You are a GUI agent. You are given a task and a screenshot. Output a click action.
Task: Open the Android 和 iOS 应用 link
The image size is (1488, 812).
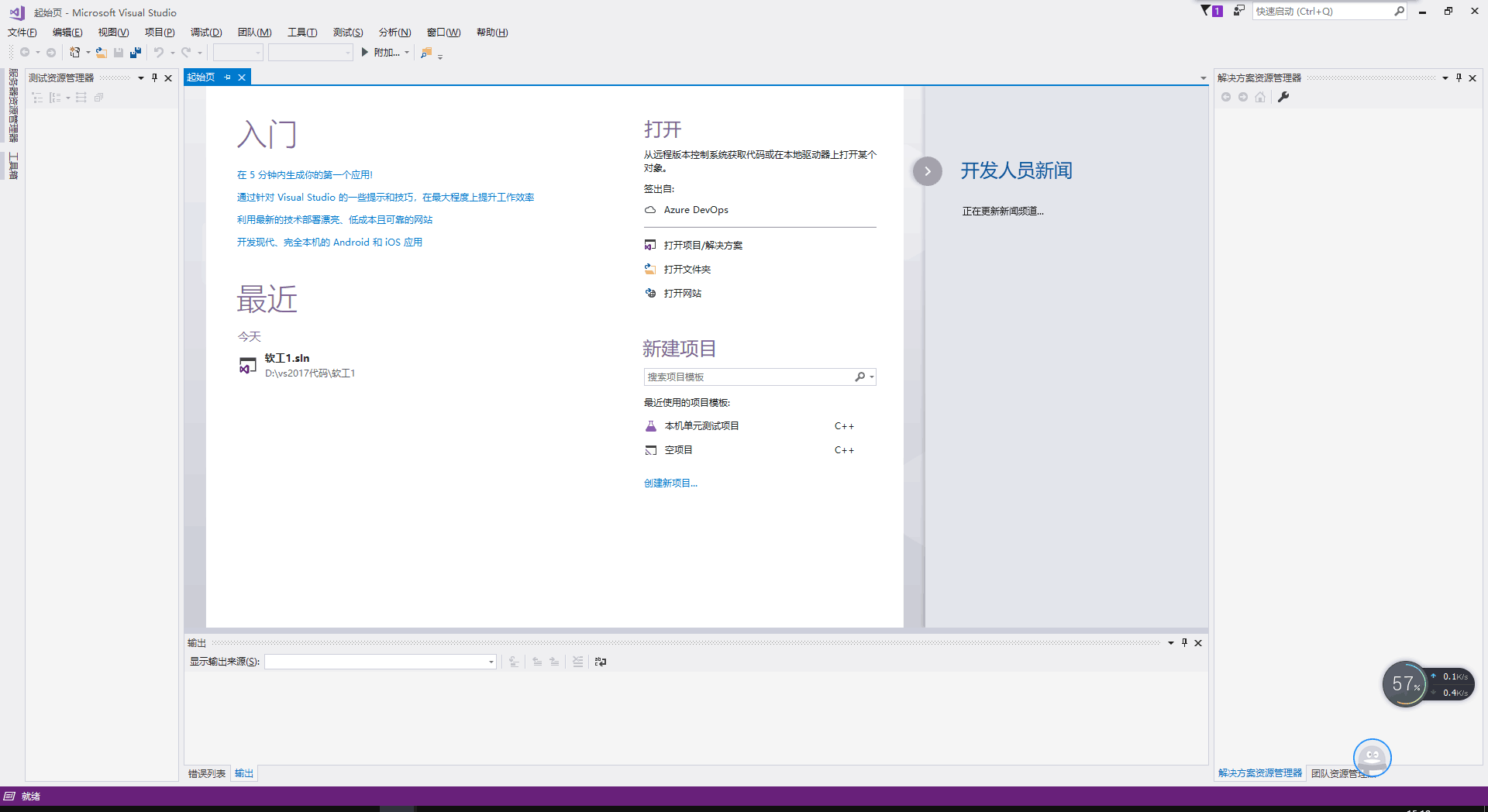[329, 243]
